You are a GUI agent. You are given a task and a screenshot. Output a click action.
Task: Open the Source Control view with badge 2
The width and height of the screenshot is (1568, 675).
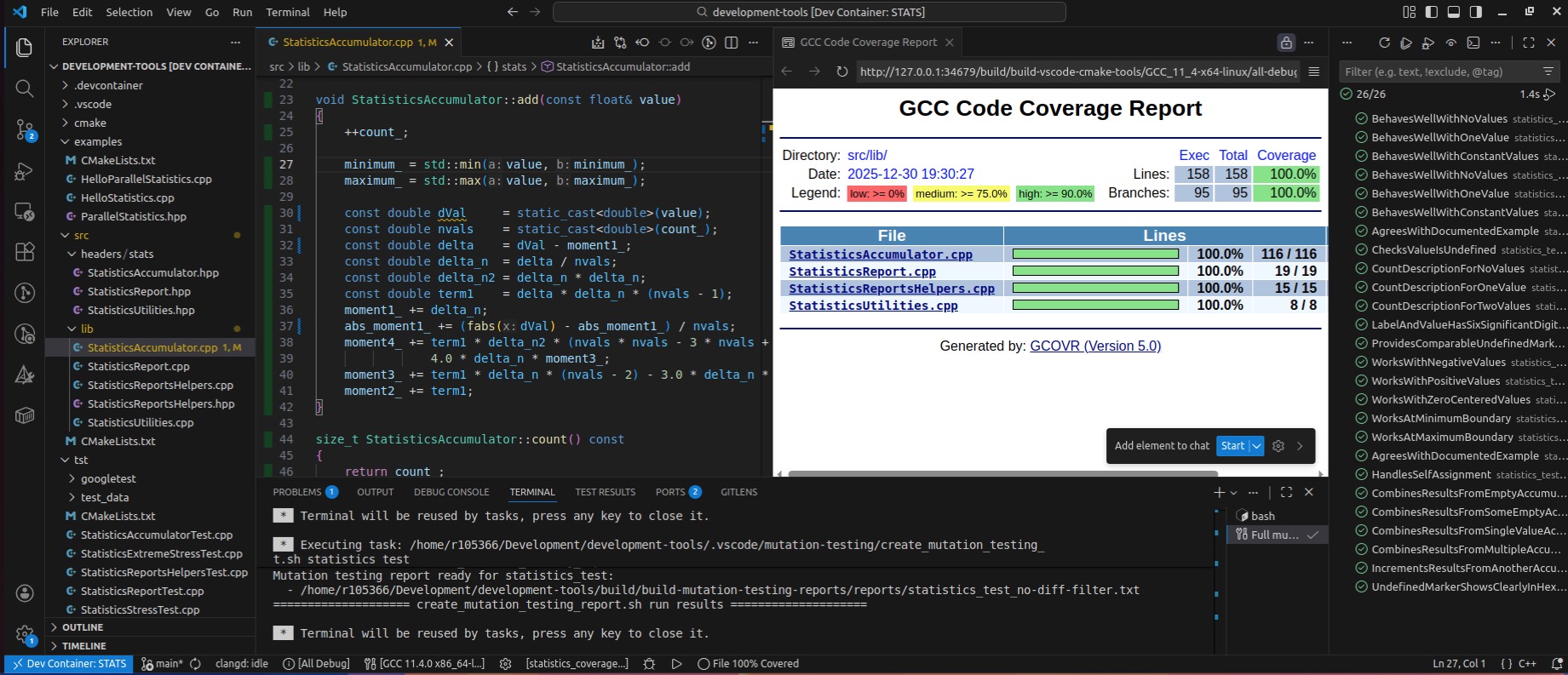tap(25, 129)
